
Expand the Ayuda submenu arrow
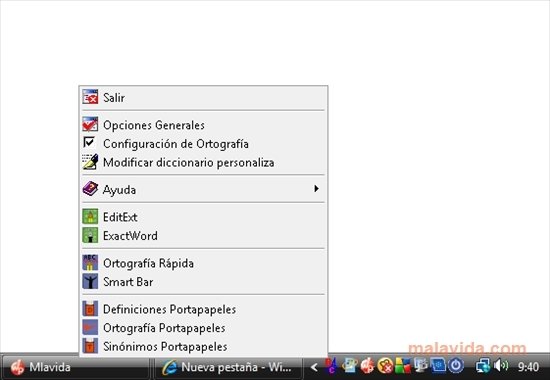[316, 189]
